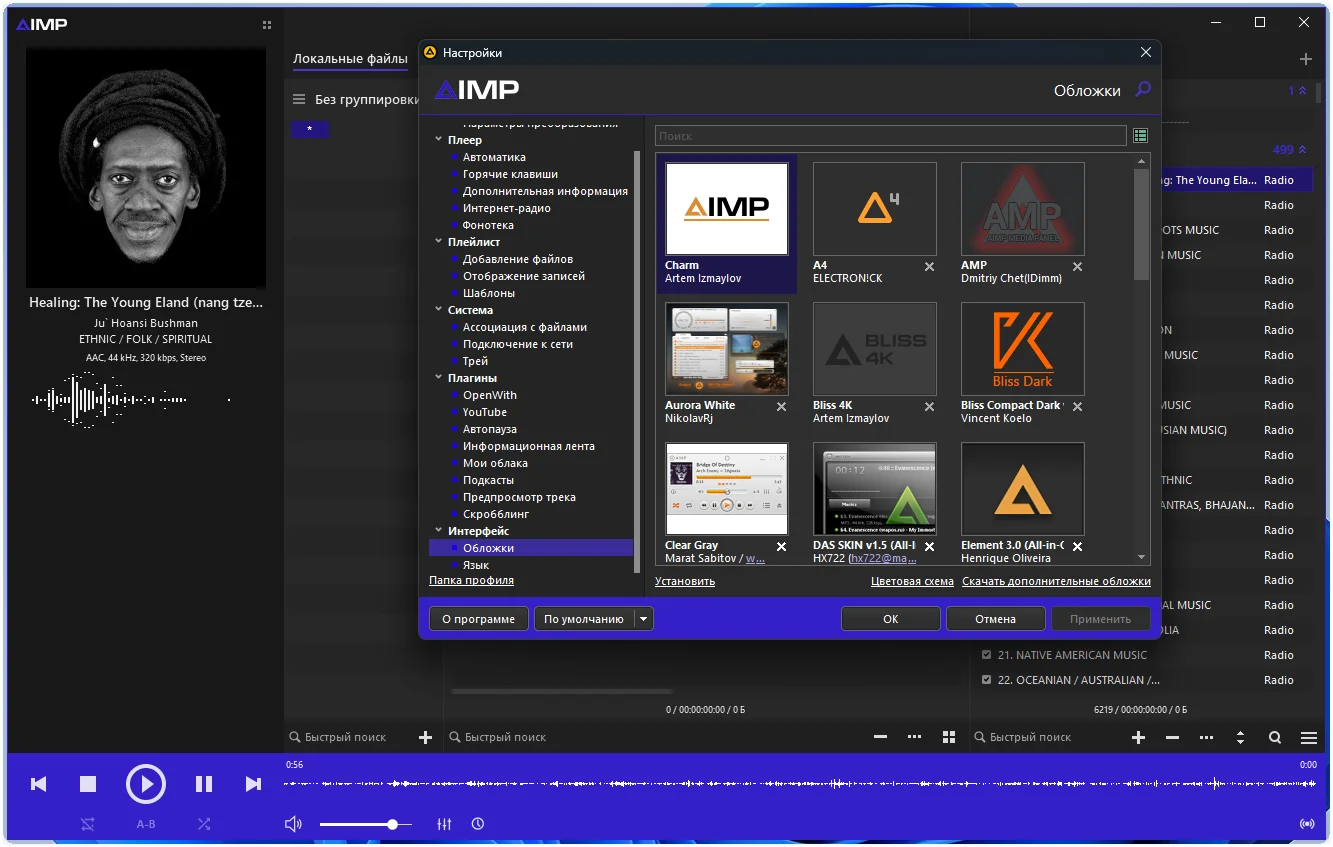Skip to the next track
The height and width of the screenshot is (847, 1333).
point(253,785)
